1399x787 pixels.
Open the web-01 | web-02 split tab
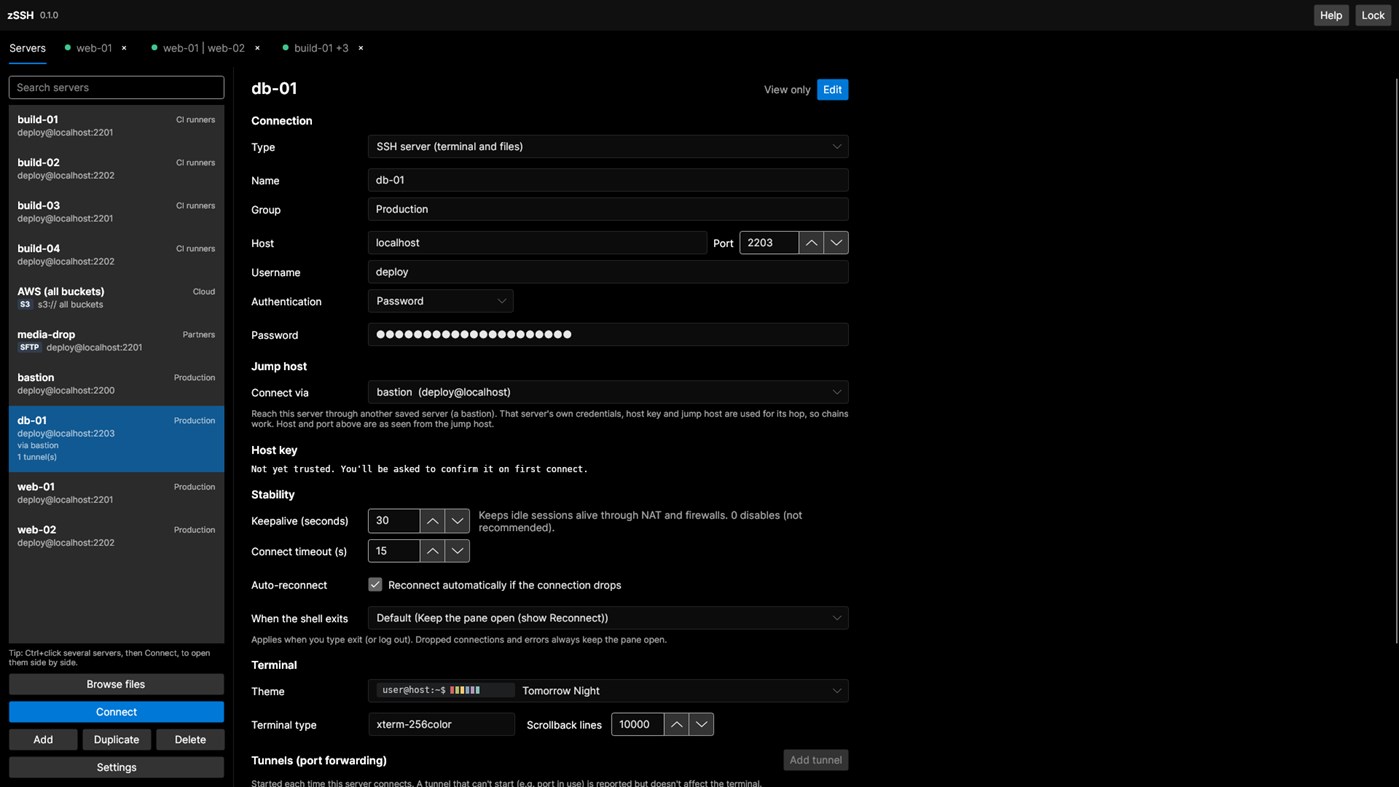coord(203,48)
